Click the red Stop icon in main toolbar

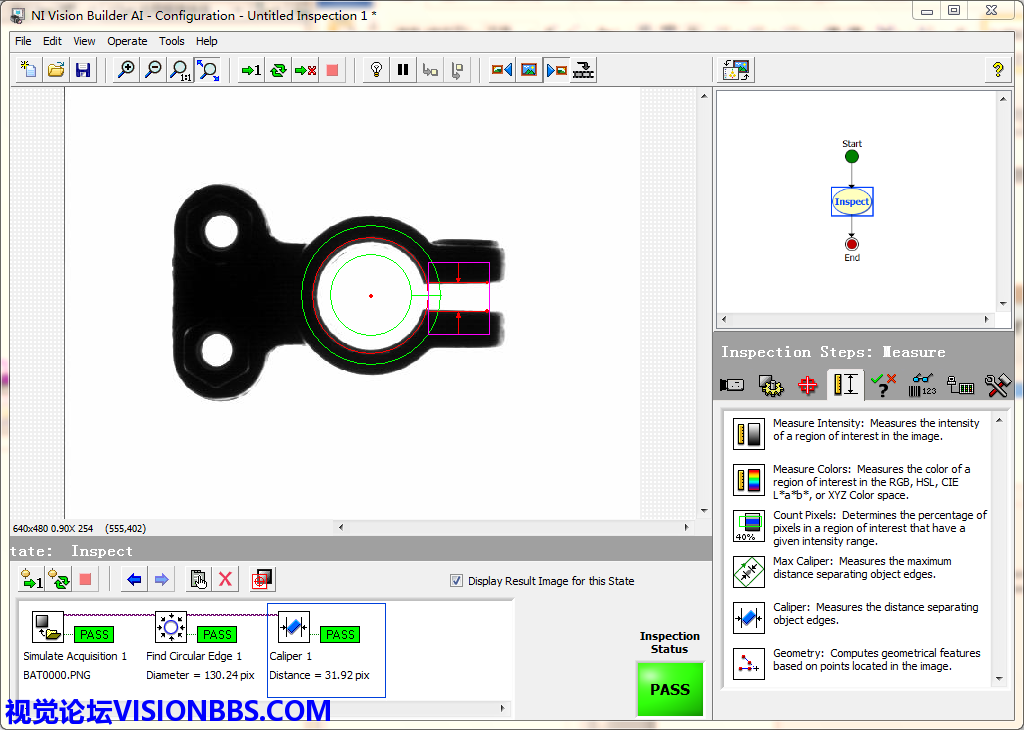[x=332, y=70]
